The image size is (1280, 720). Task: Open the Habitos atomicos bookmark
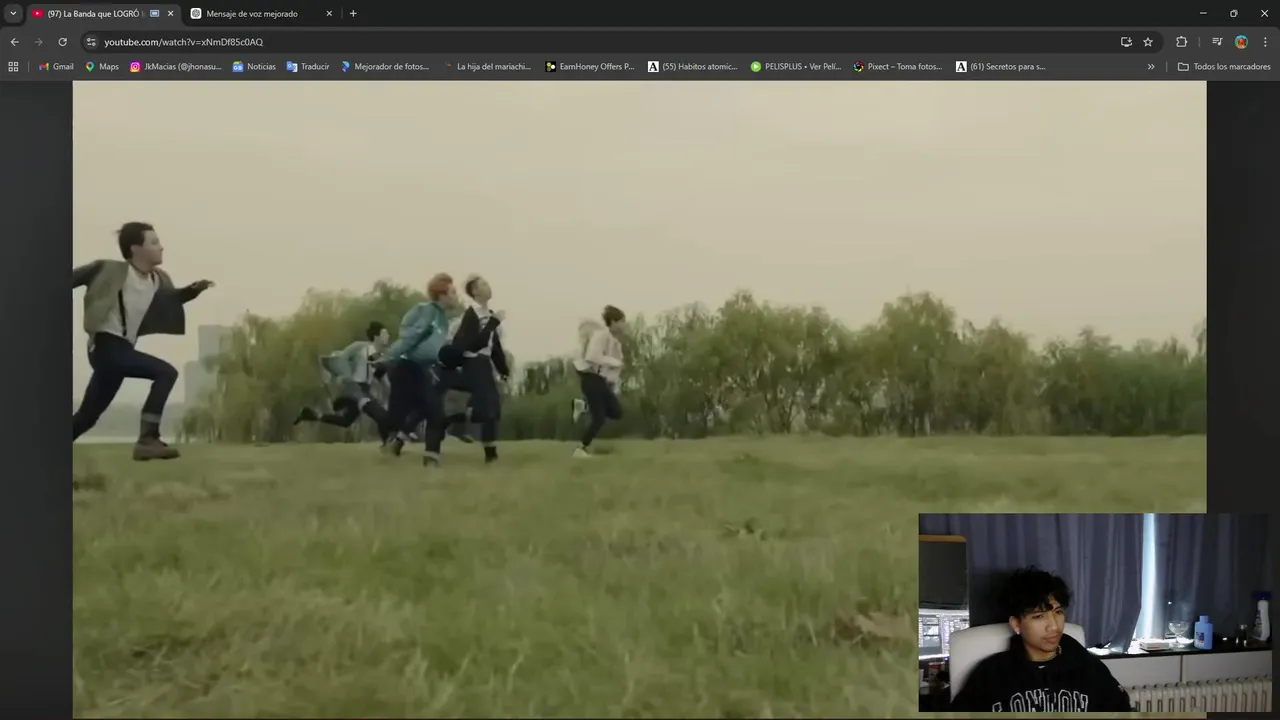tap(693, 67)
